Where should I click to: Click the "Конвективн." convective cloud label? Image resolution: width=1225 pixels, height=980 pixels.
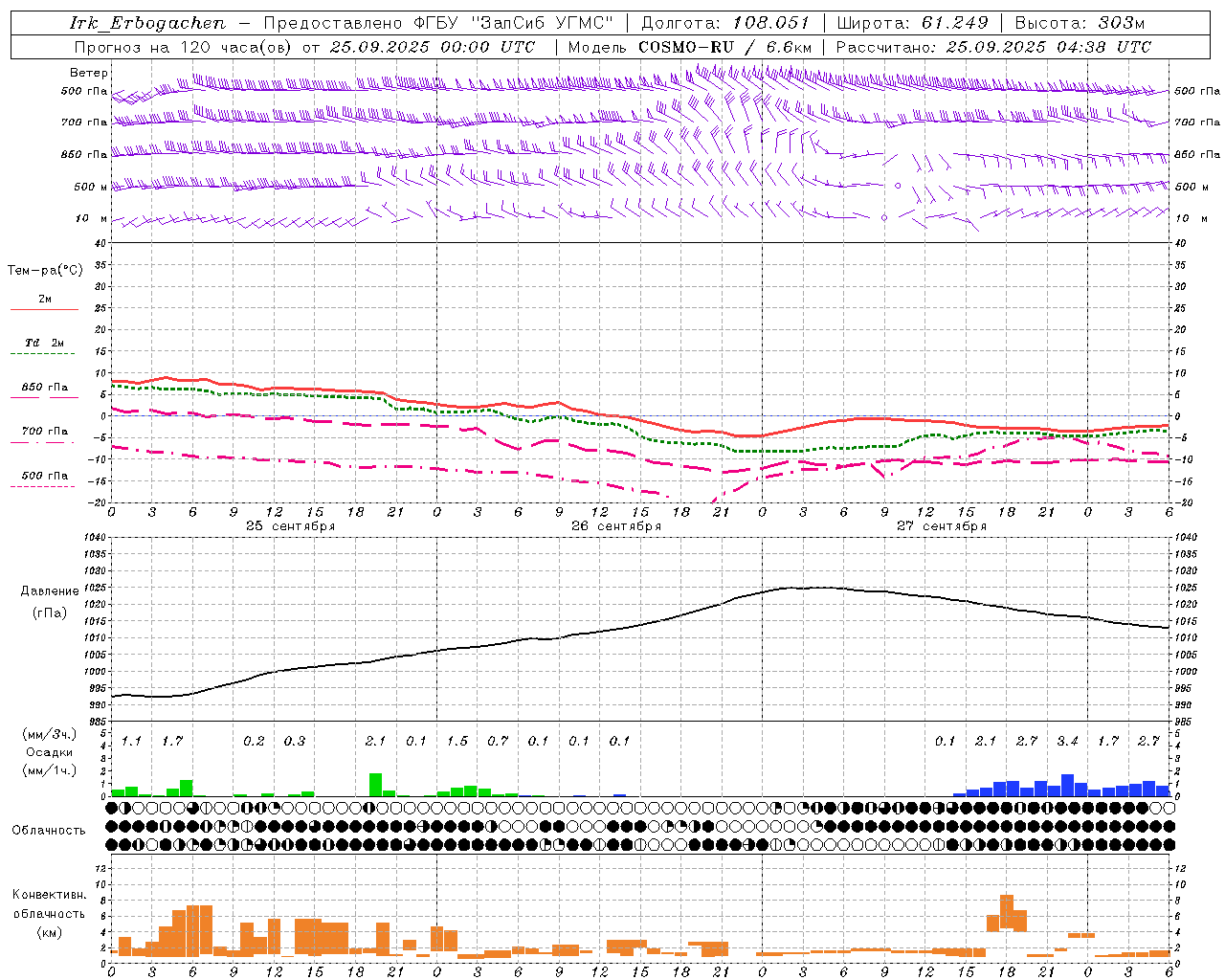(49, 895)
